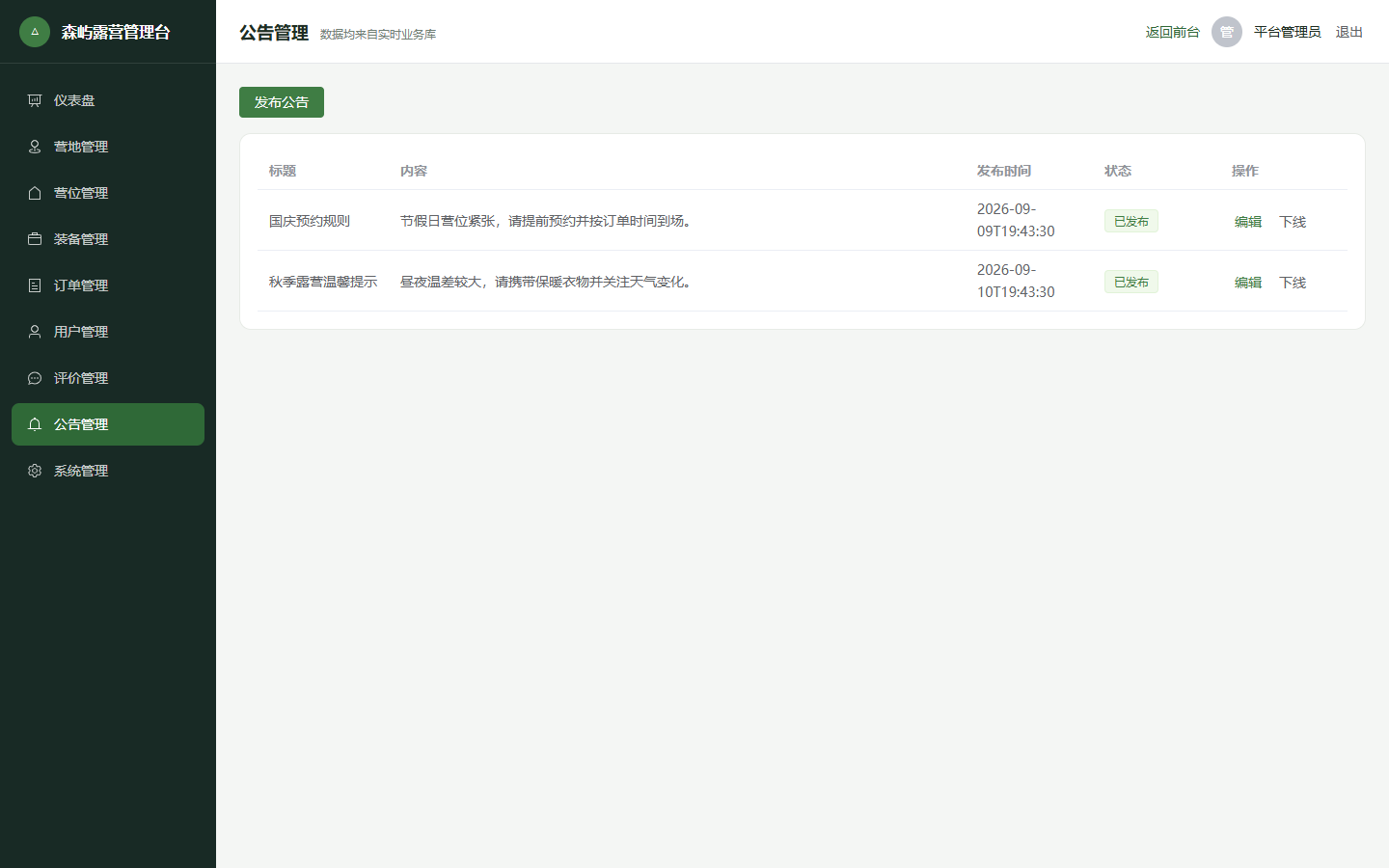Screen dimensions: 1389x868
Task: Log out using 退出
Action: 1349,32
